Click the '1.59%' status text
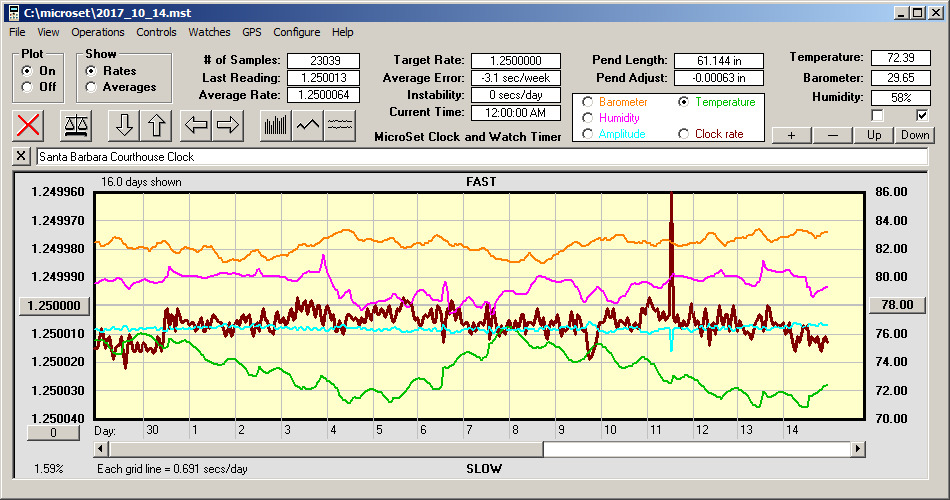950x500 pixels. pos(48,468)
